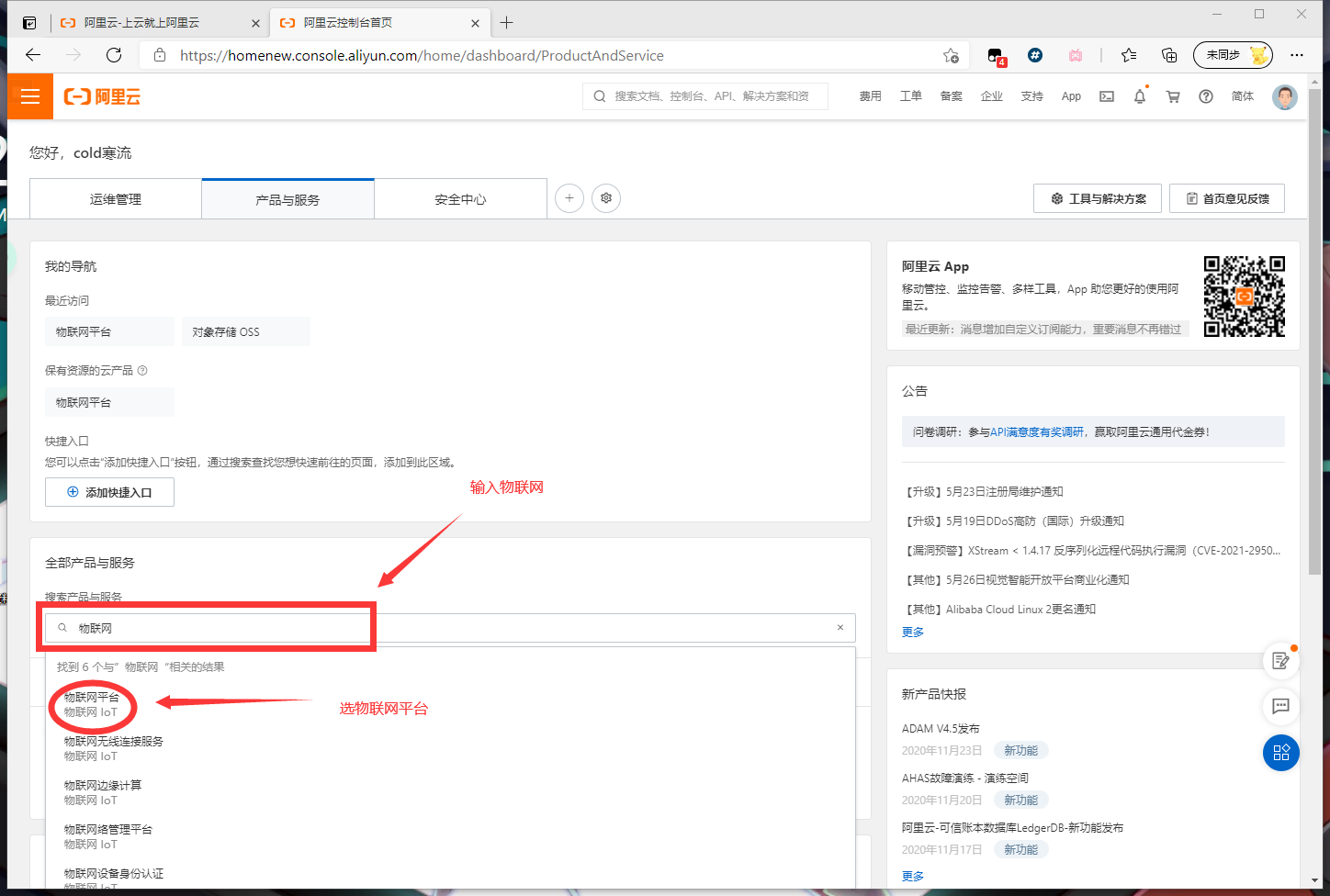This screenshot has width=1330, height=896.
Task: Open browser collections icon
Action: (x=1169, y=55)
